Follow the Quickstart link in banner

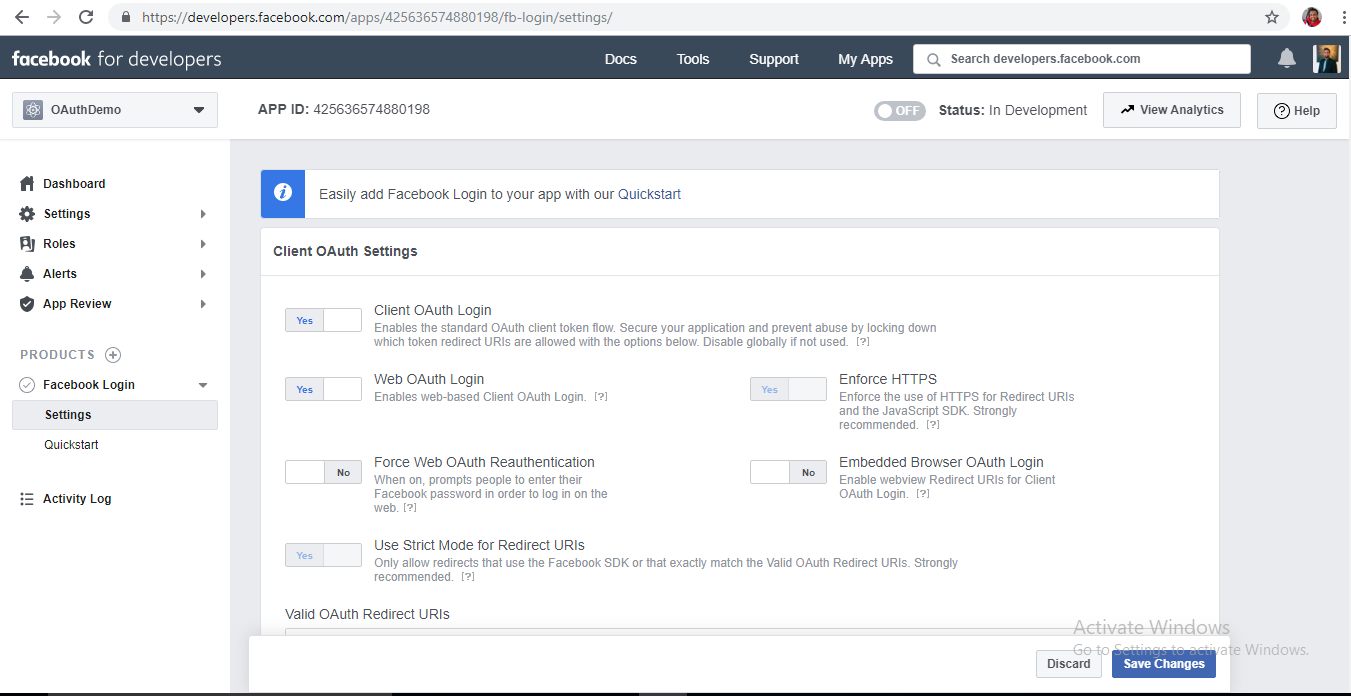pyautogui.click(x=649, y=194)
